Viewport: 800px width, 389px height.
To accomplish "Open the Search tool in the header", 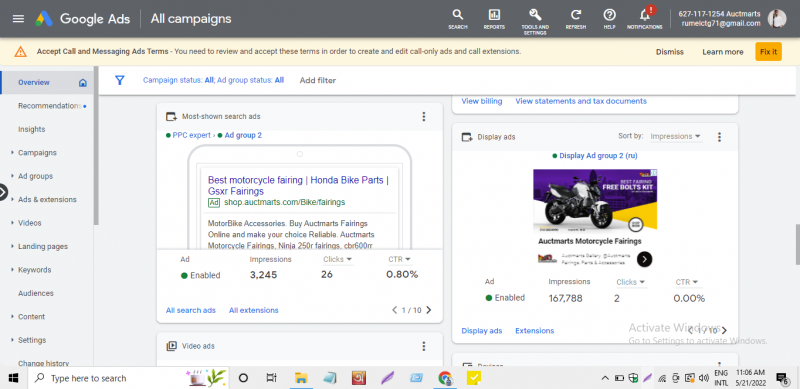I will point(458,19).
